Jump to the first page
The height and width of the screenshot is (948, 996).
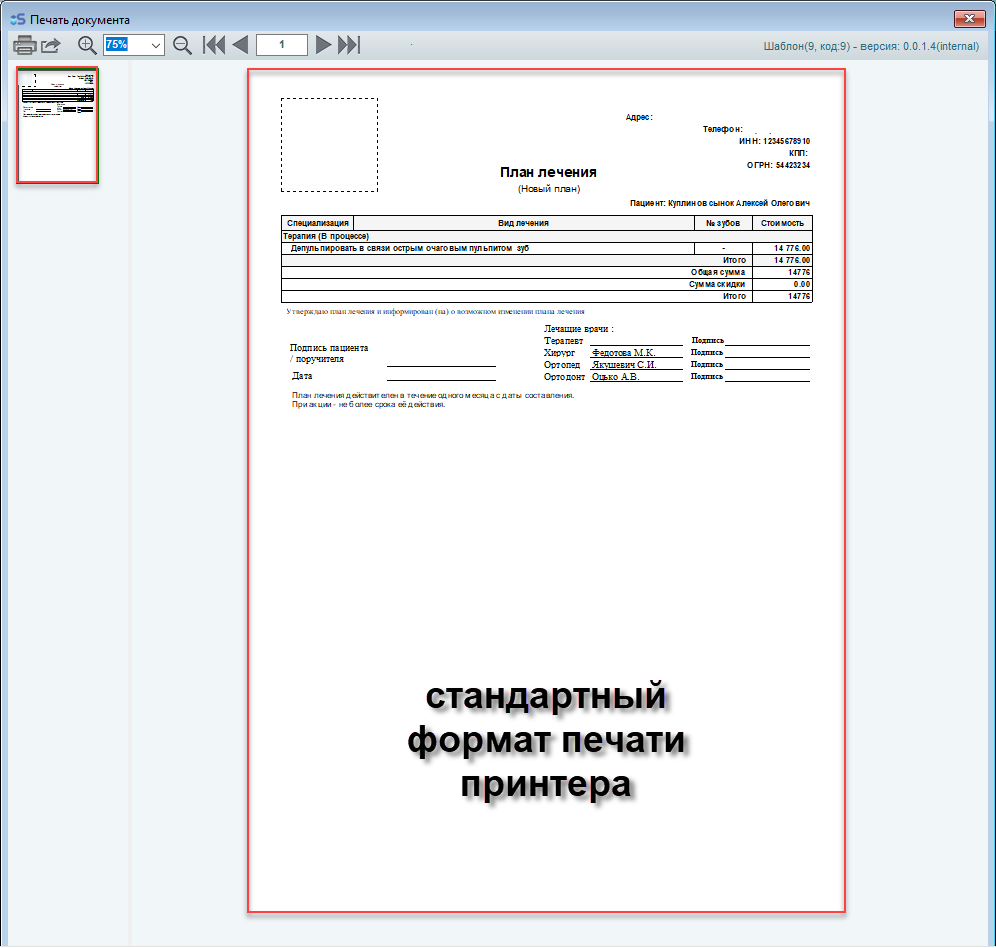tap(213, 45)
